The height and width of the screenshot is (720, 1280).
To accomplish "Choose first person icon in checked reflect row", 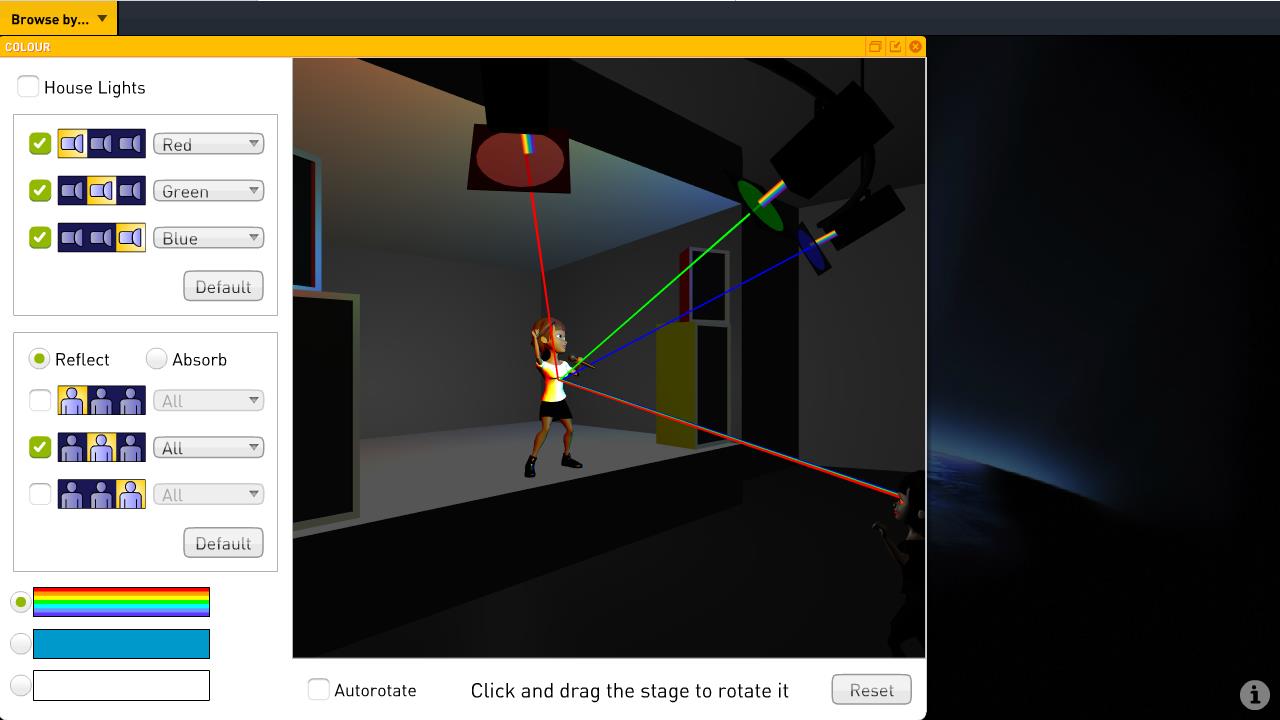I will coord(72,448).
